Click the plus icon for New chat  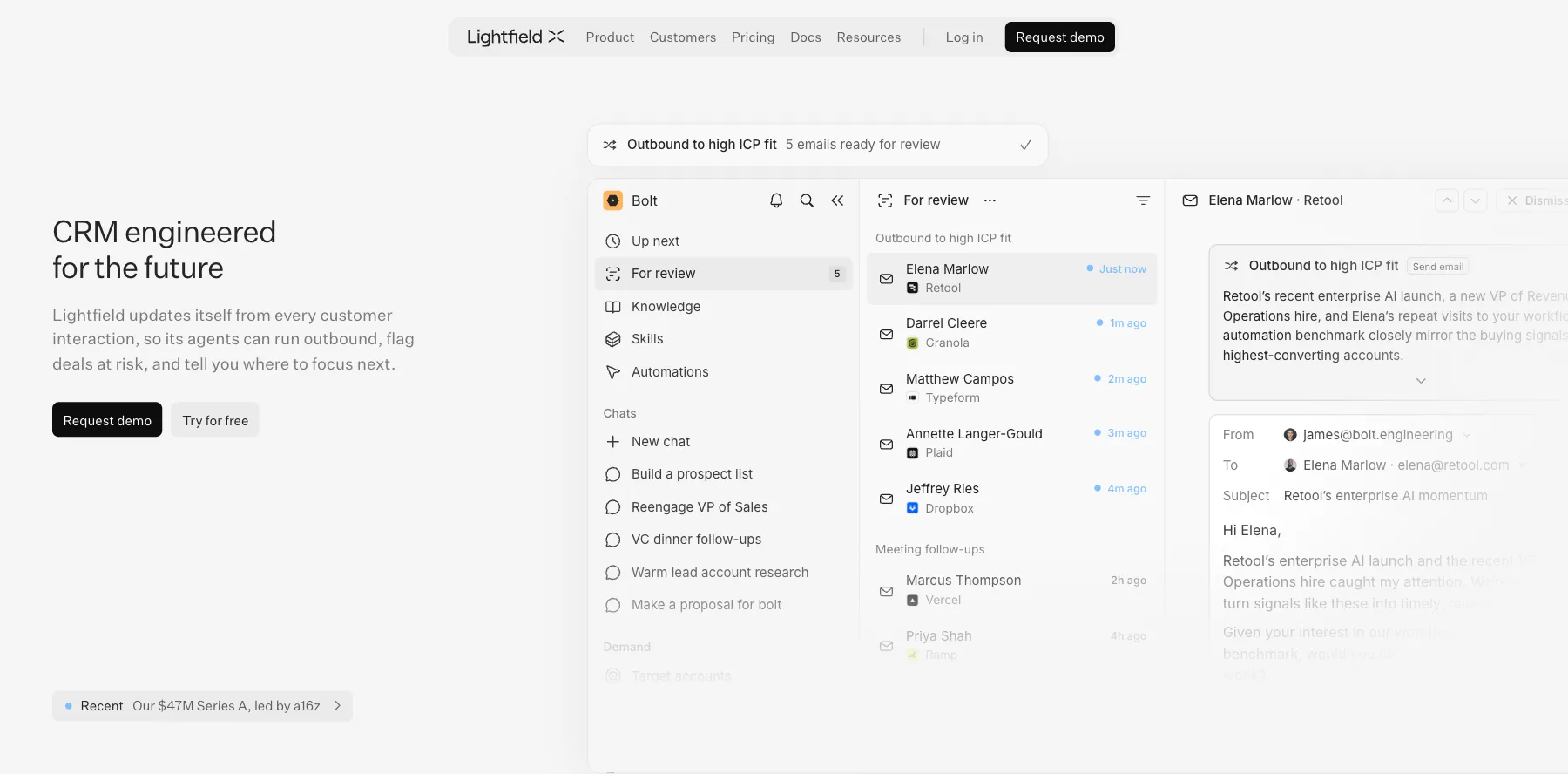pos(613,442)
